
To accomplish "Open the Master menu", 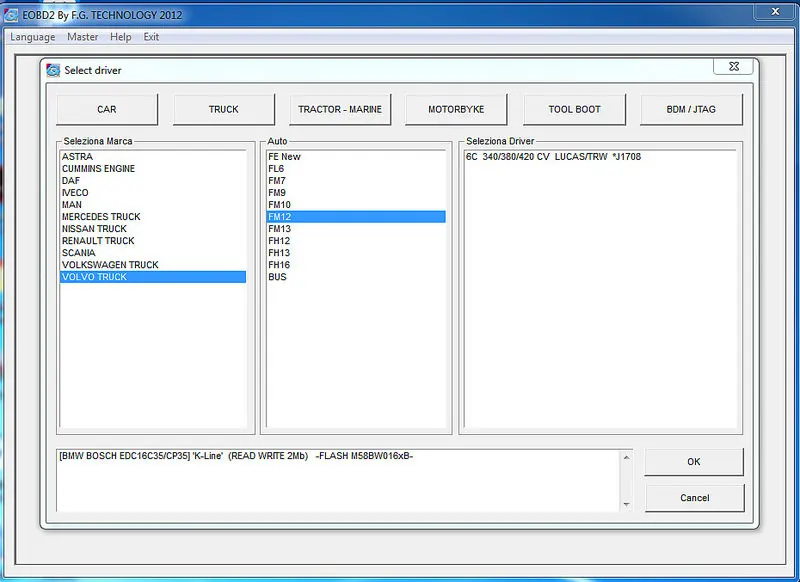I will (82, 37).
